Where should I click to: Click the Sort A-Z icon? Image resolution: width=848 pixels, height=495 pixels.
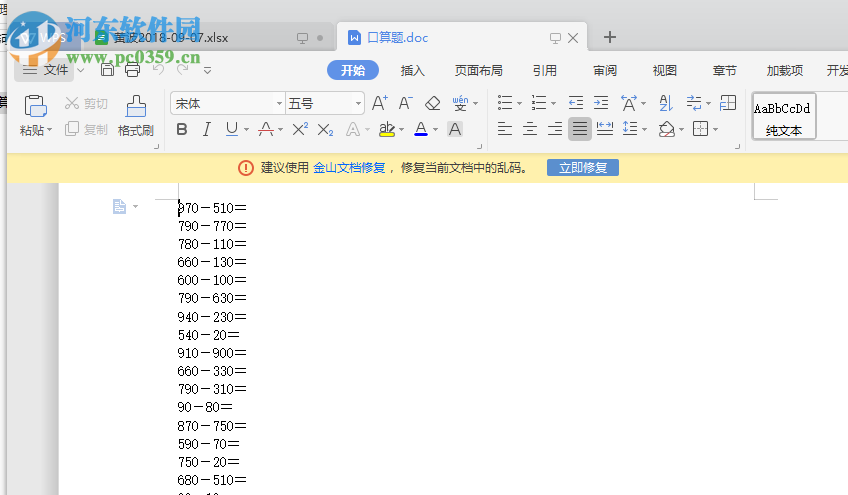tap(666, 103)
